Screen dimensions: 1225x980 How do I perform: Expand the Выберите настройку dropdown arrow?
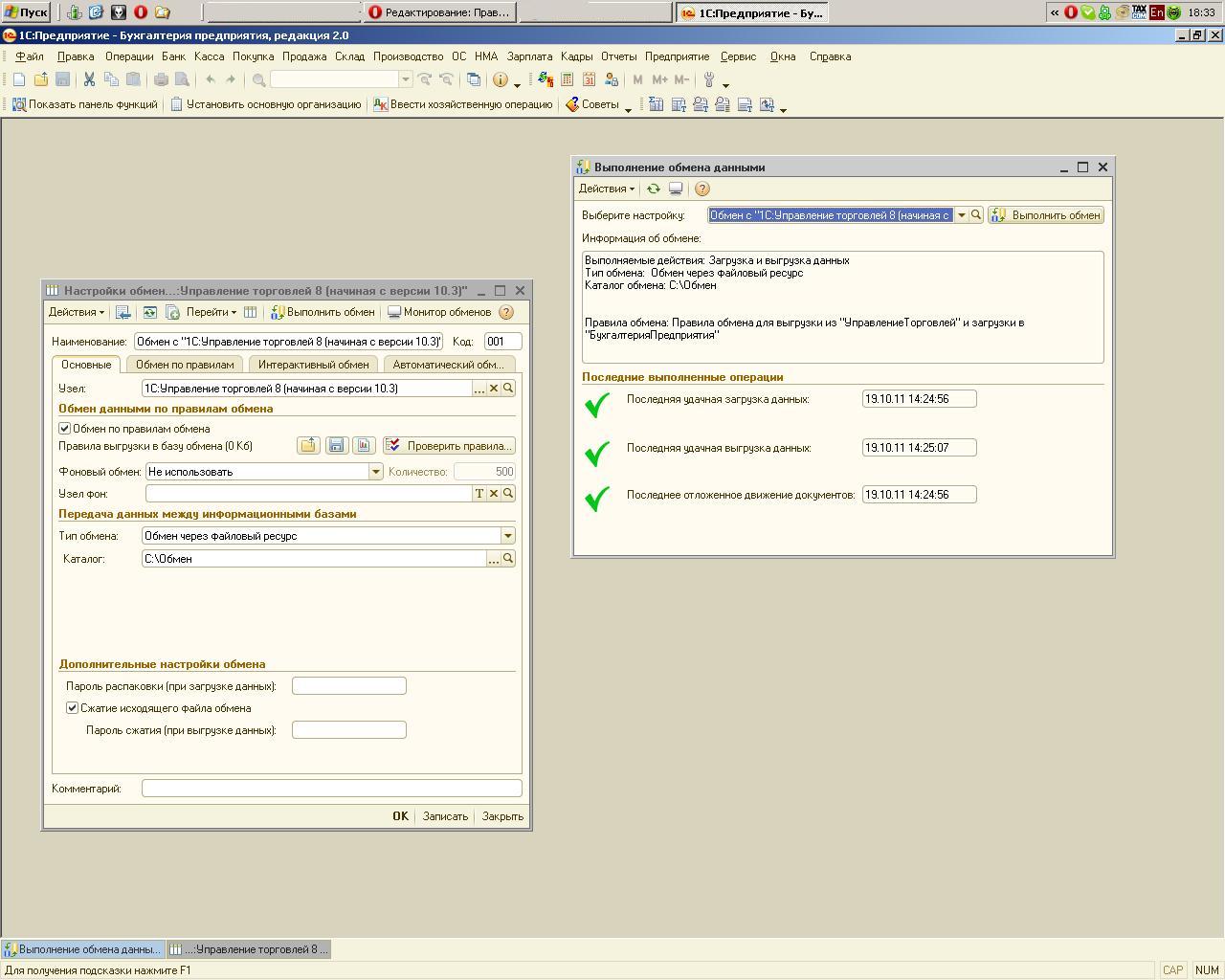click(x=962, y=215)
